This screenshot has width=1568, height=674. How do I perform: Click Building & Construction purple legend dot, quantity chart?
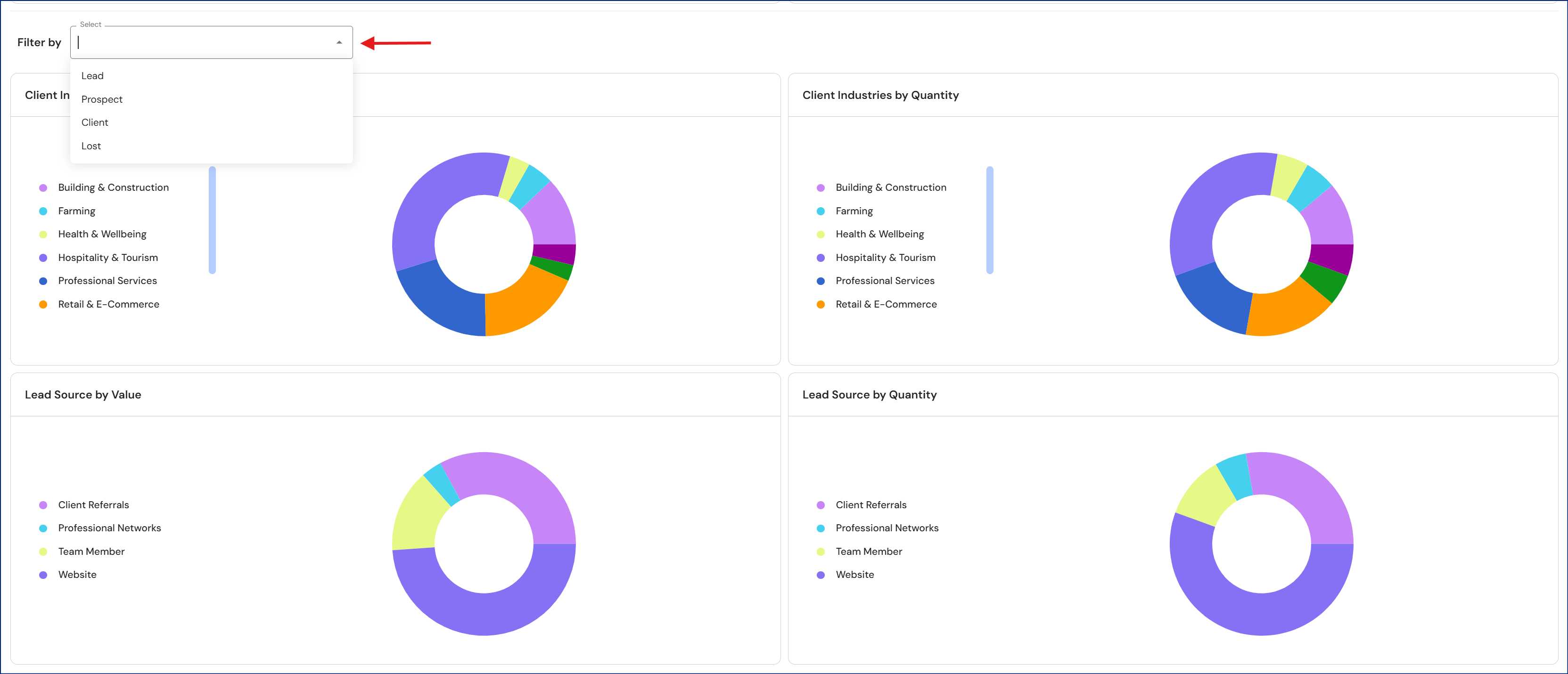(821, 188)
